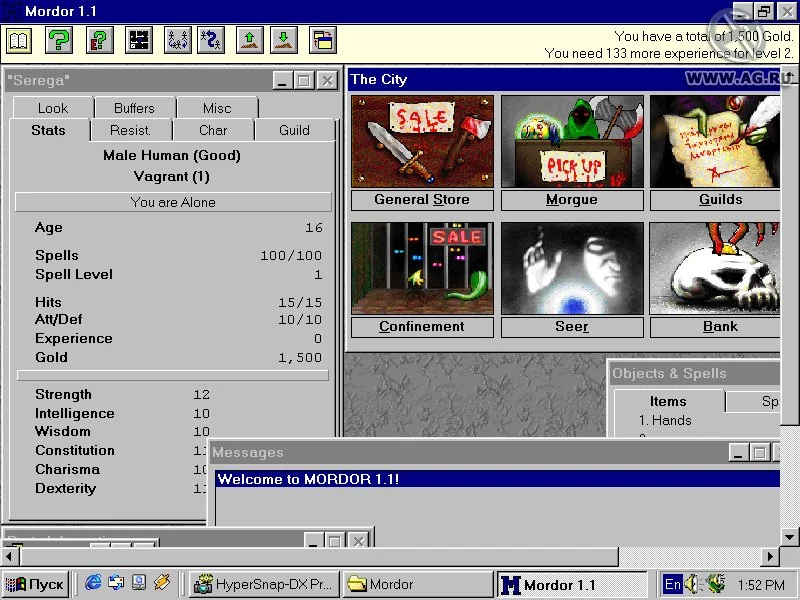Click the horizontal scrollbar right arrow
Viewport: 800px width, 600px height.
coord(770,556)
